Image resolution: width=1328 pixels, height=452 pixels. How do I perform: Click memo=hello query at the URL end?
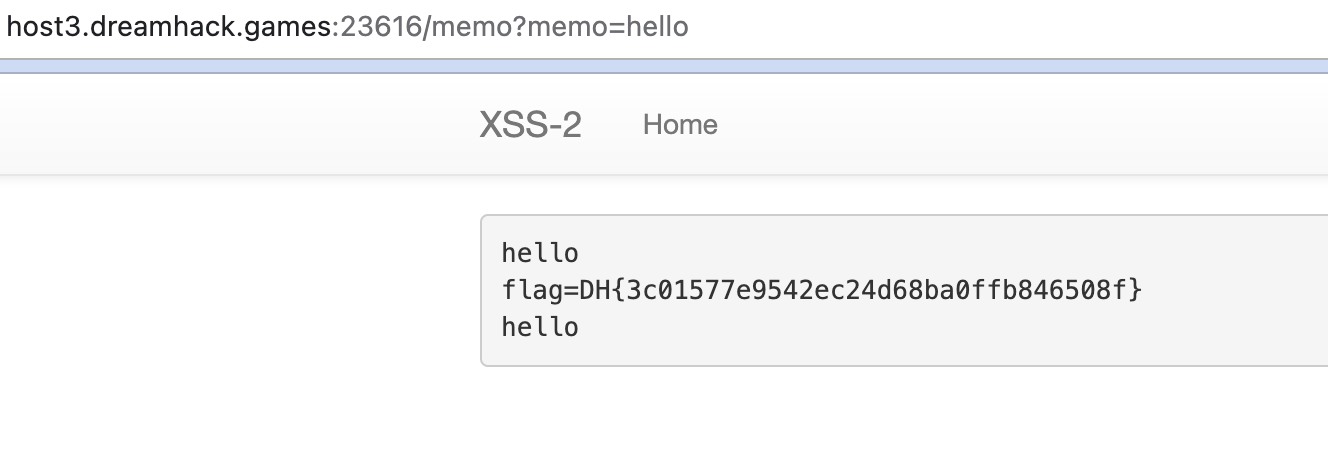610,26
